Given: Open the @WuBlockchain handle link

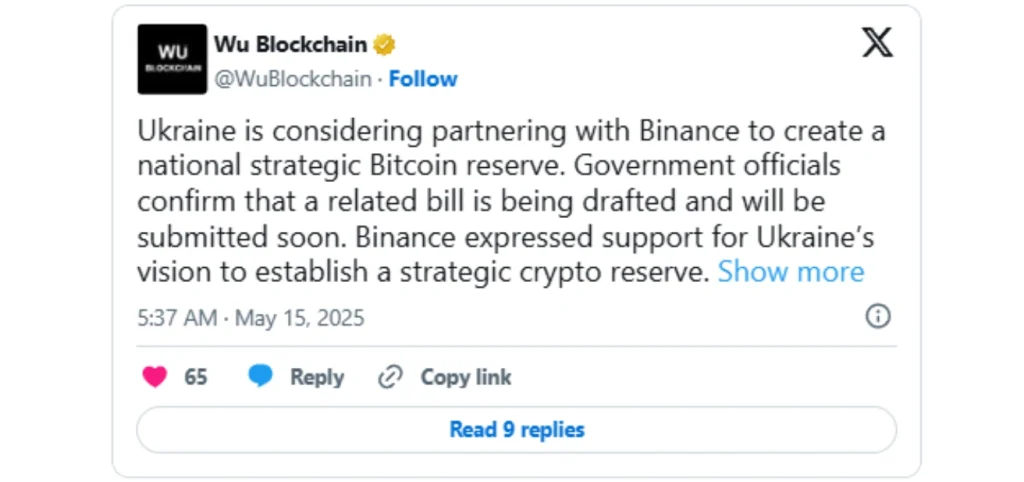Looking at the screenshot, I should click(293, 79).
